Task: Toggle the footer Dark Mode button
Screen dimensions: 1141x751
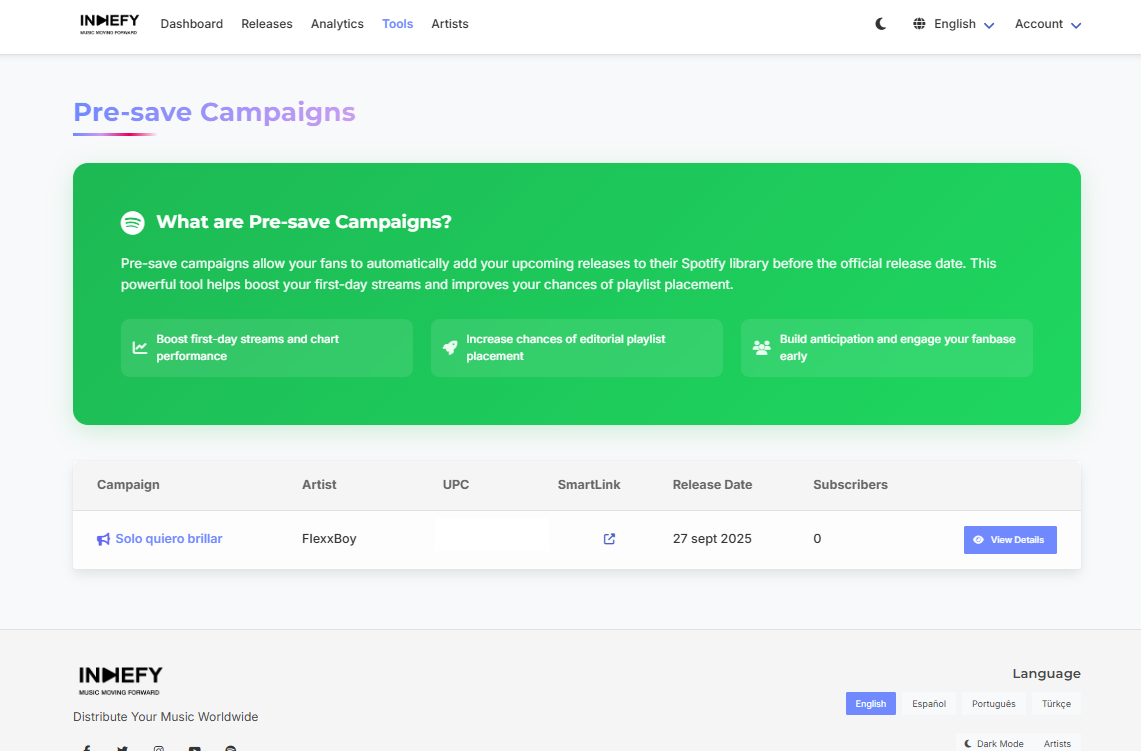Action: 994,743
